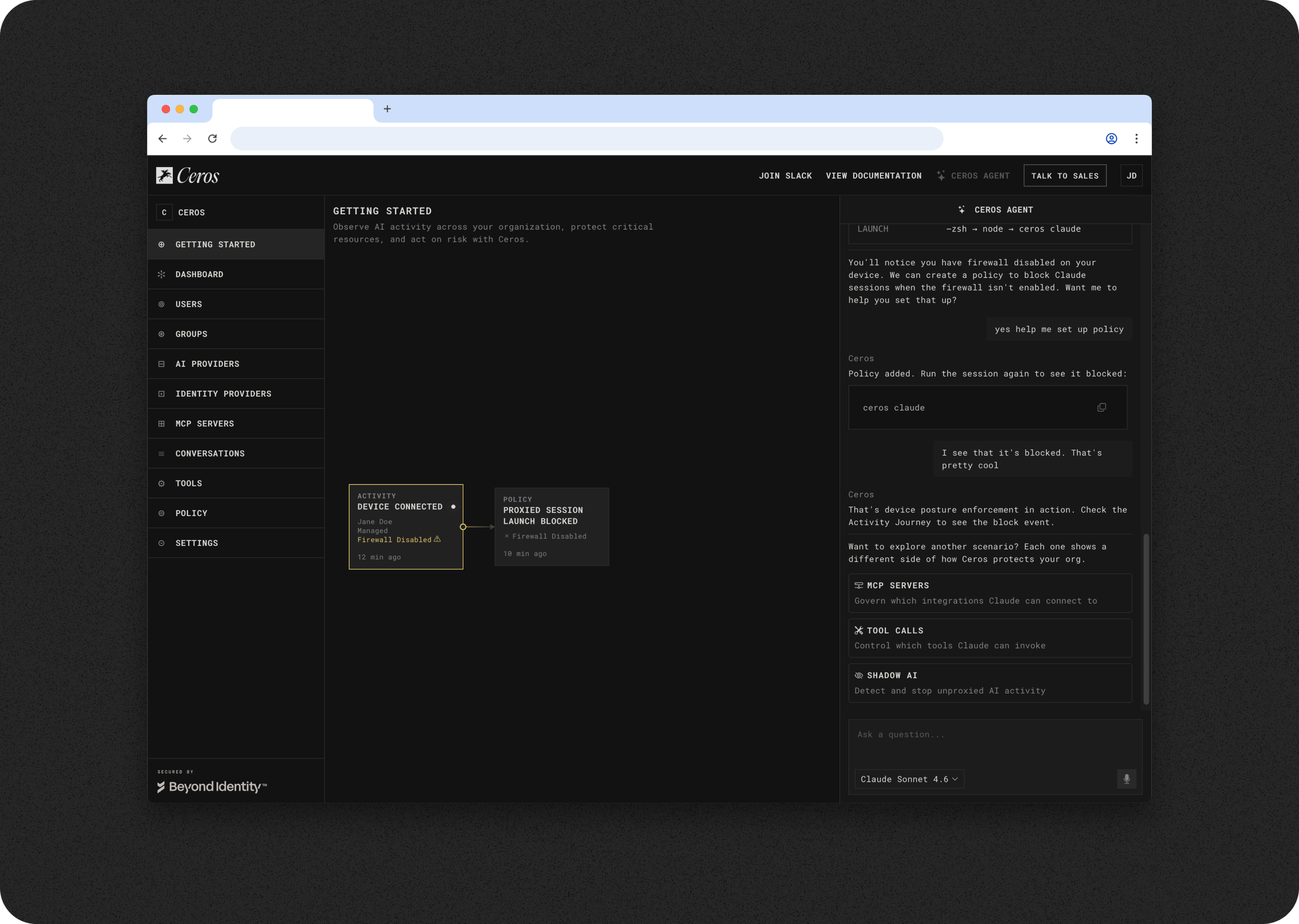Open the browser profile icon
This screenshot has height=924, width=1299.
[1111, 139]
